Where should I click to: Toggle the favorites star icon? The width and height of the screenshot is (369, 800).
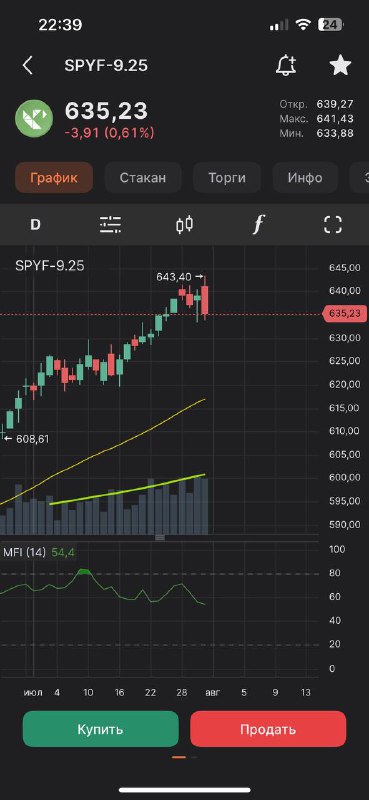[x=340, y=65]
